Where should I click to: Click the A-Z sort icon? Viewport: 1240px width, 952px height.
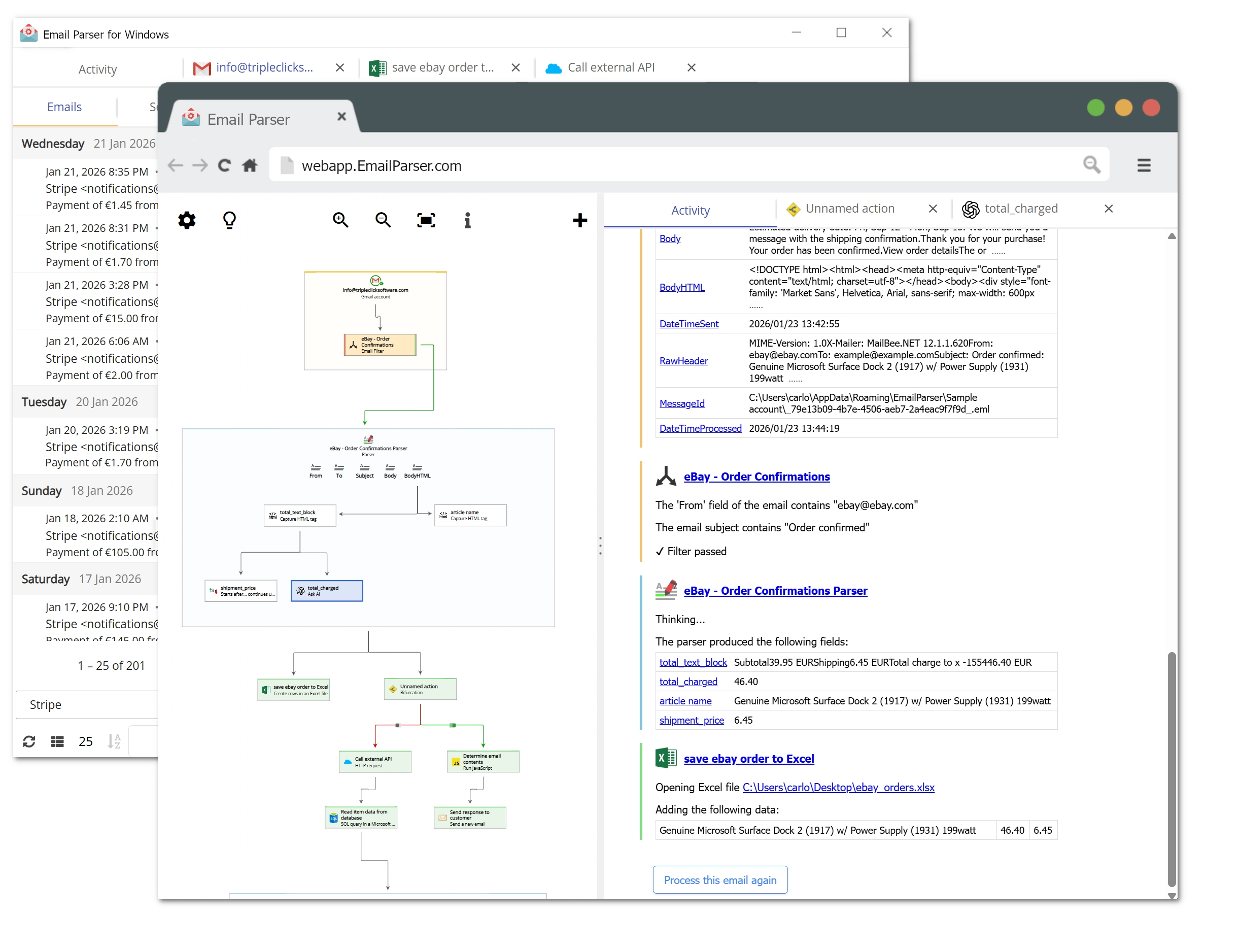114,741
